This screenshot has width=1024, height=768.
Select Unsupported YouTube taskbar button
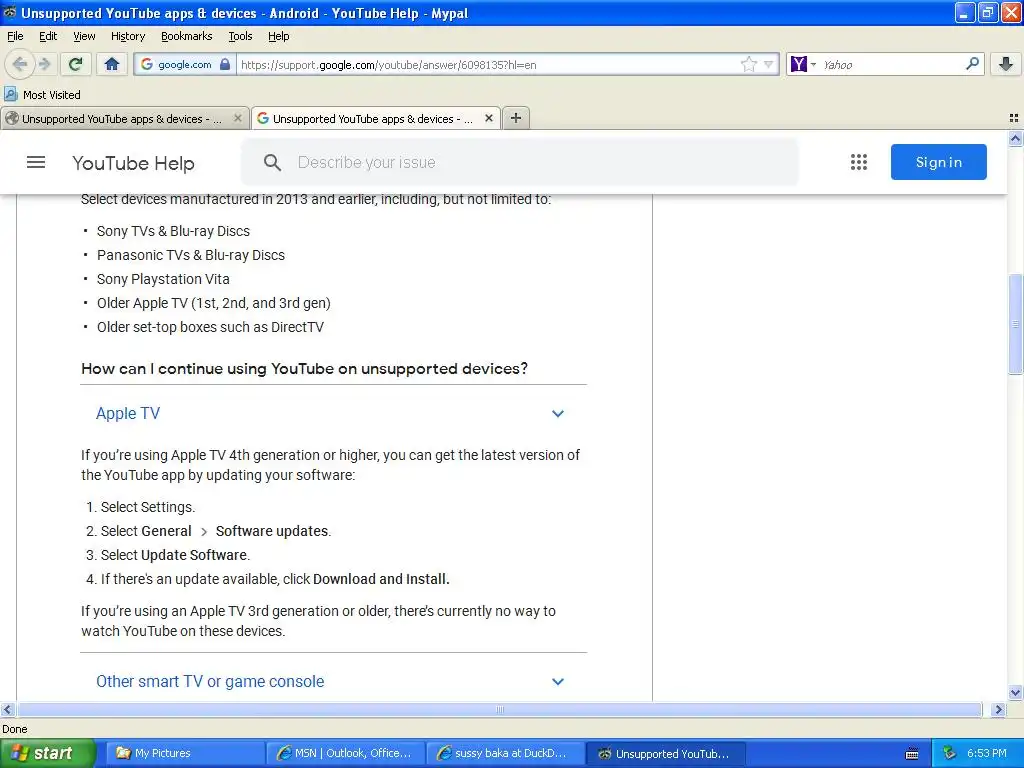(x=665, y=753)
